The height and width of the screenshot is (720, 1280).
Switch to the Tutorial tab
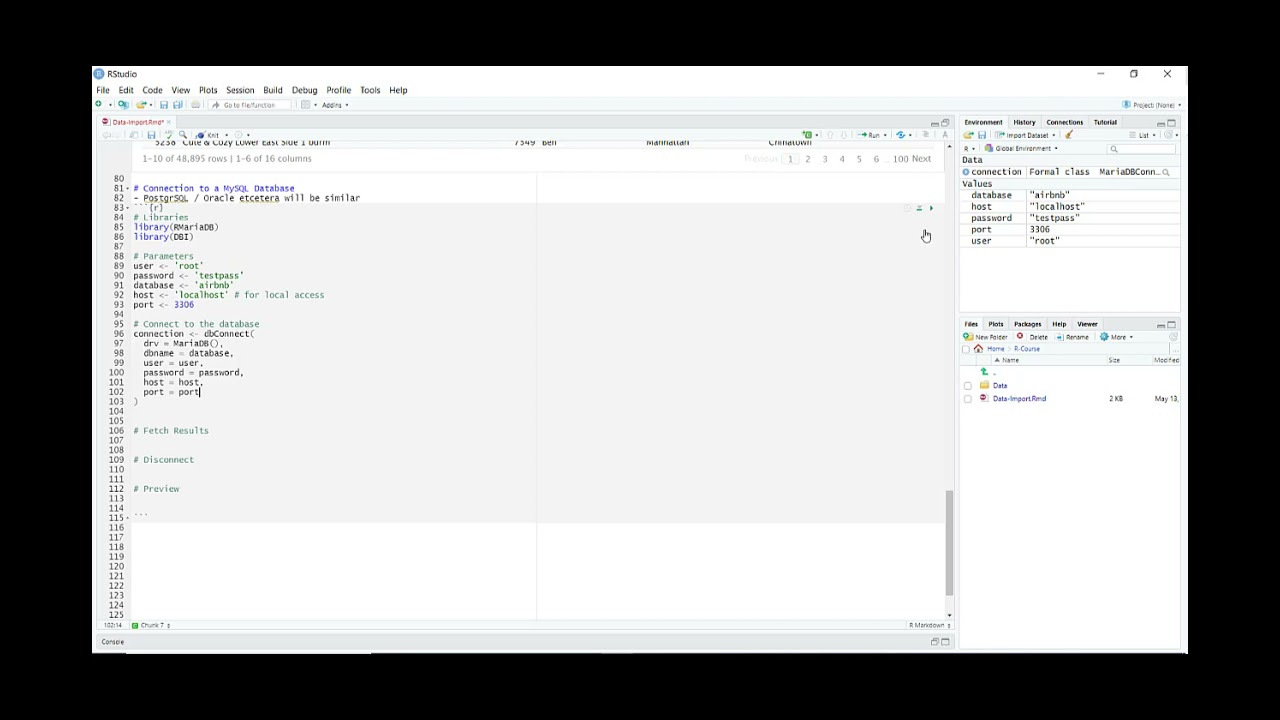pyautogui.click(x=1105, y=122)
